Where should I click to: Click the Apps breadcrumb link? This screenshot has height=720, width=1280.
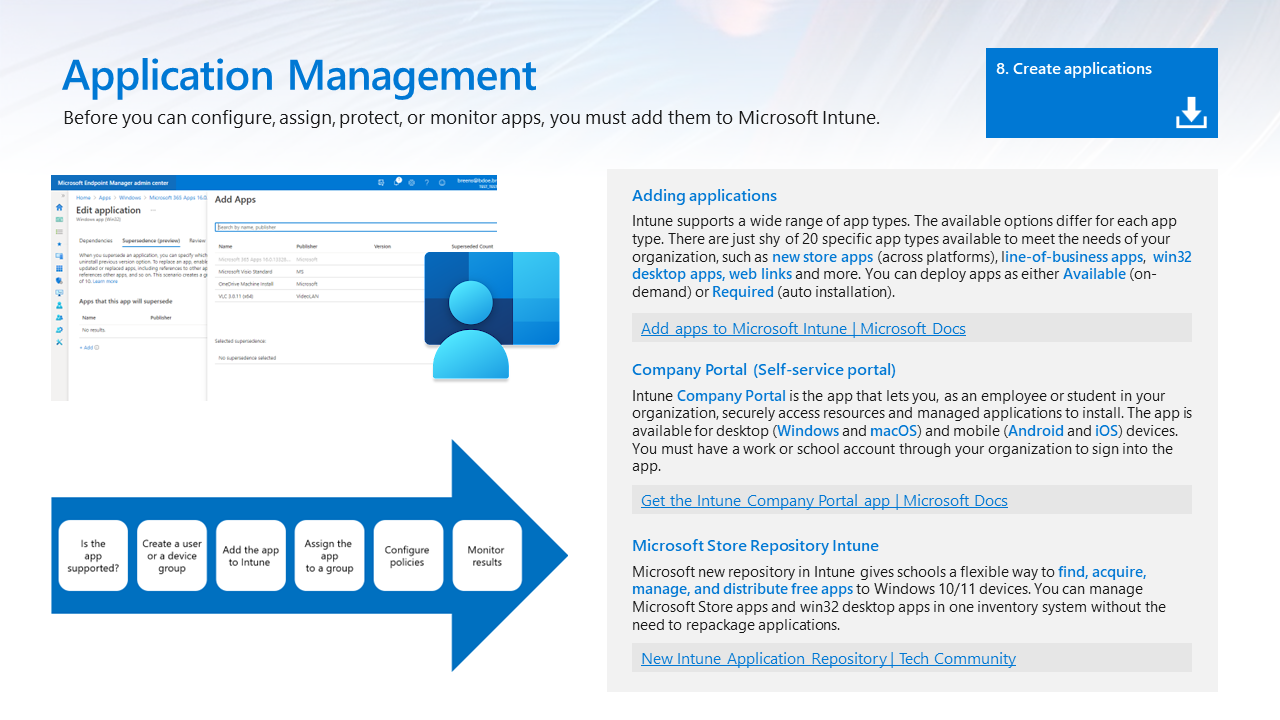pyautogui.click(x=105, y=198)
